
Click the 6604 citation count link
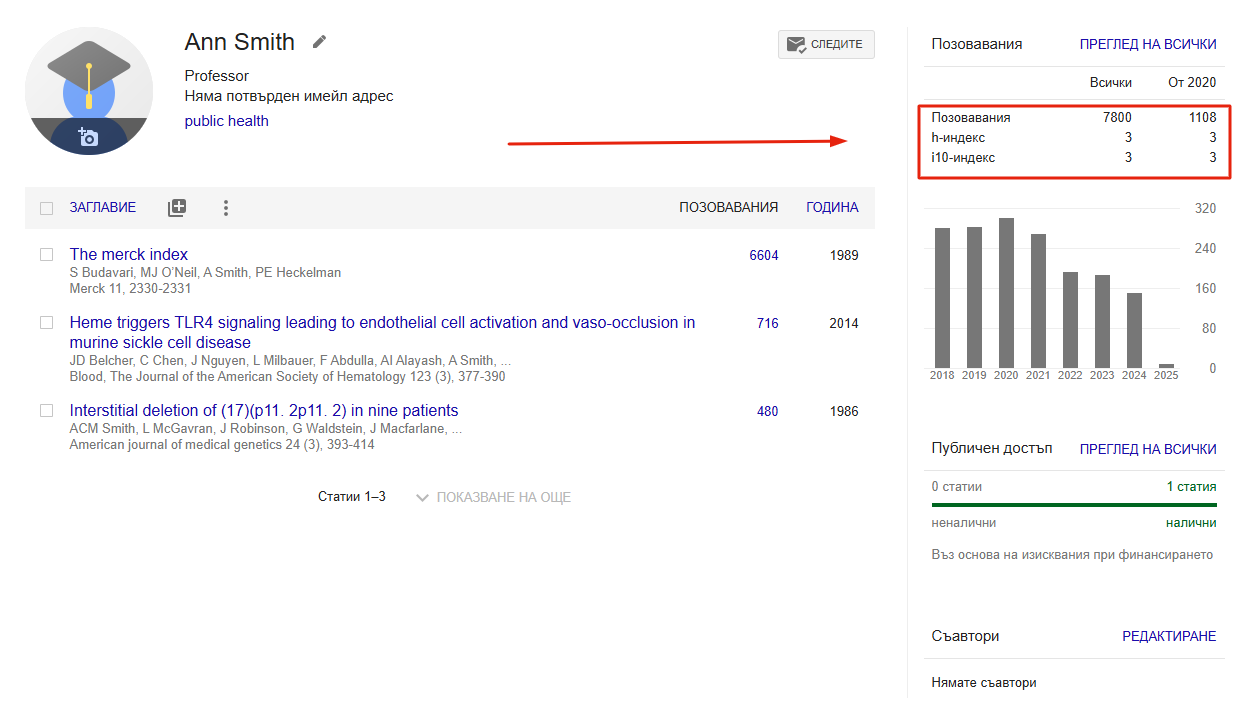764,255
